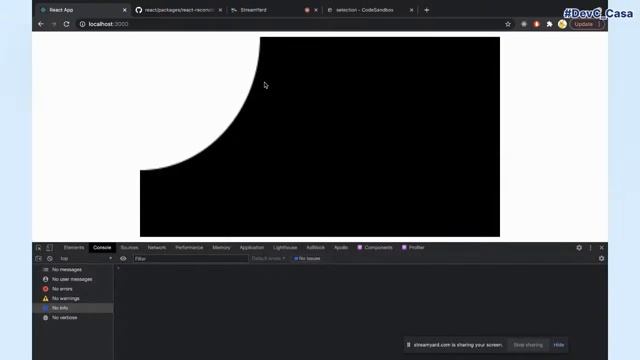The image size is (640, 360).
Task: Click the gray extension icon beside the star
Action: 524,24
